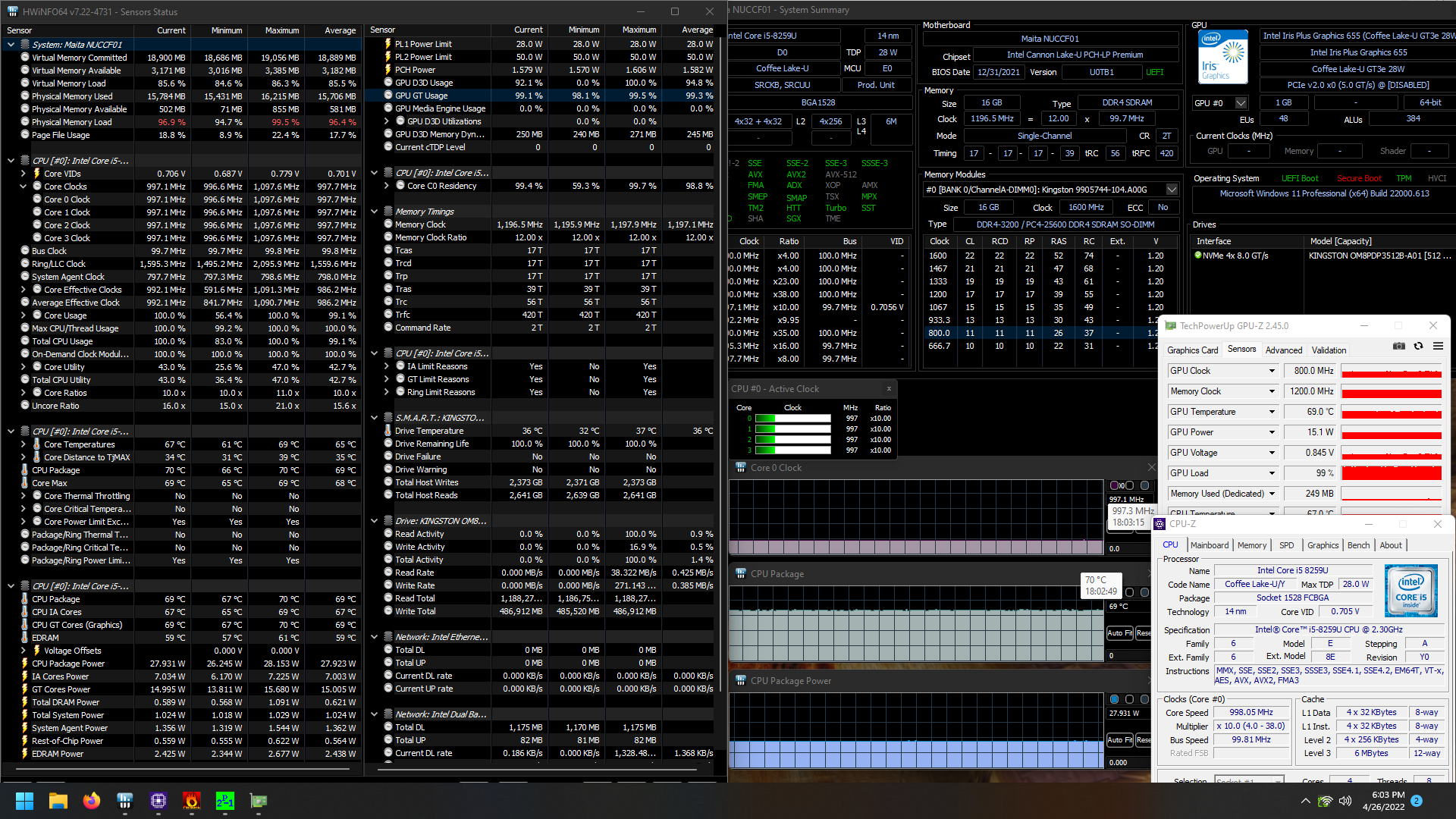Click the GPU-Z refresh icon

click(1418, 347)
